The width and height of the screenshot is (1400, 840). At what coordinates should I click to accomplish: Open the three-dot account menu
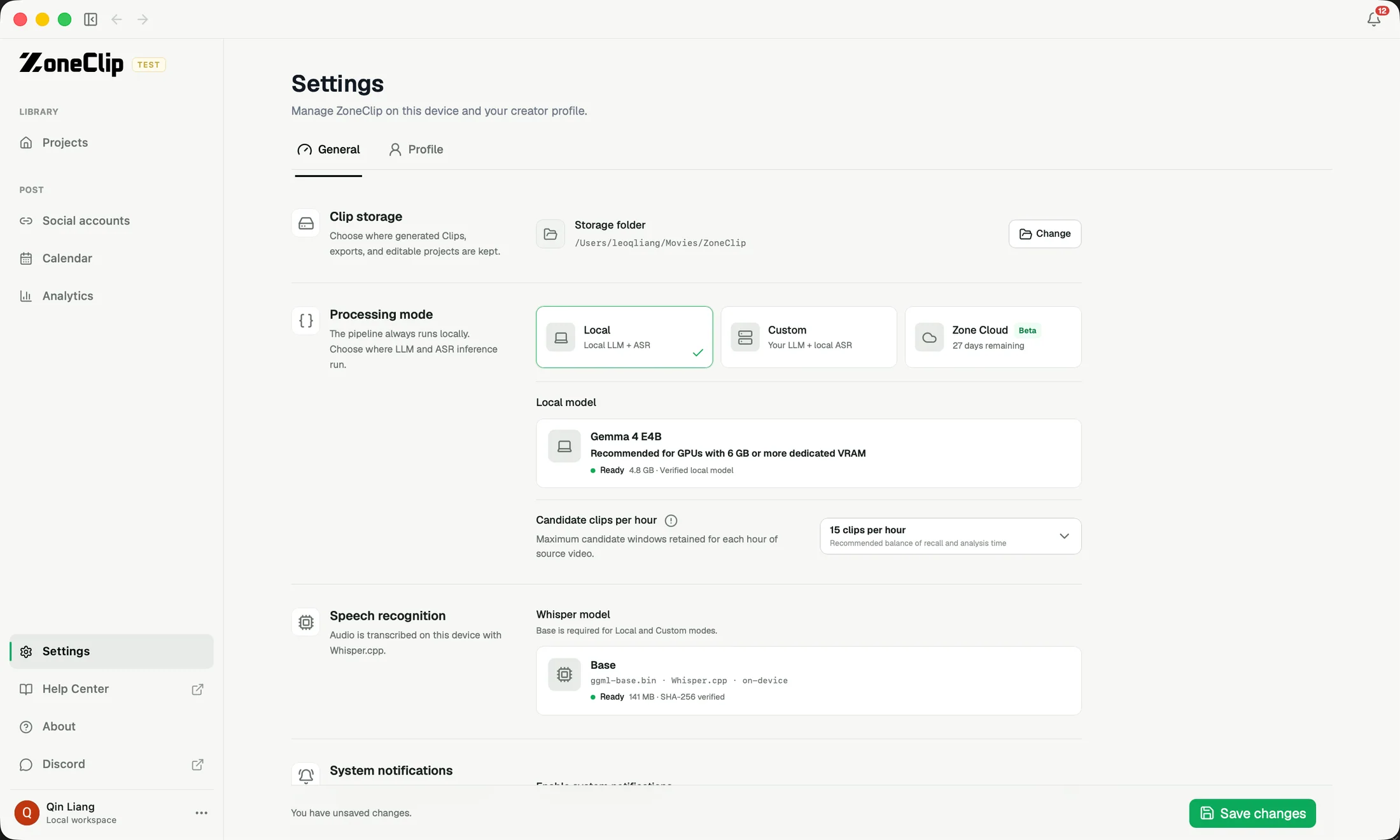click(x=201, y=813)
